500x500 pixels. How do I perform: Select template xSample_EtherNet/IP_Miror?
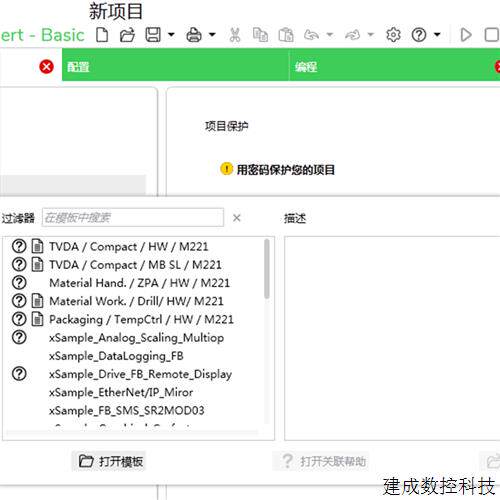[121, 392]
